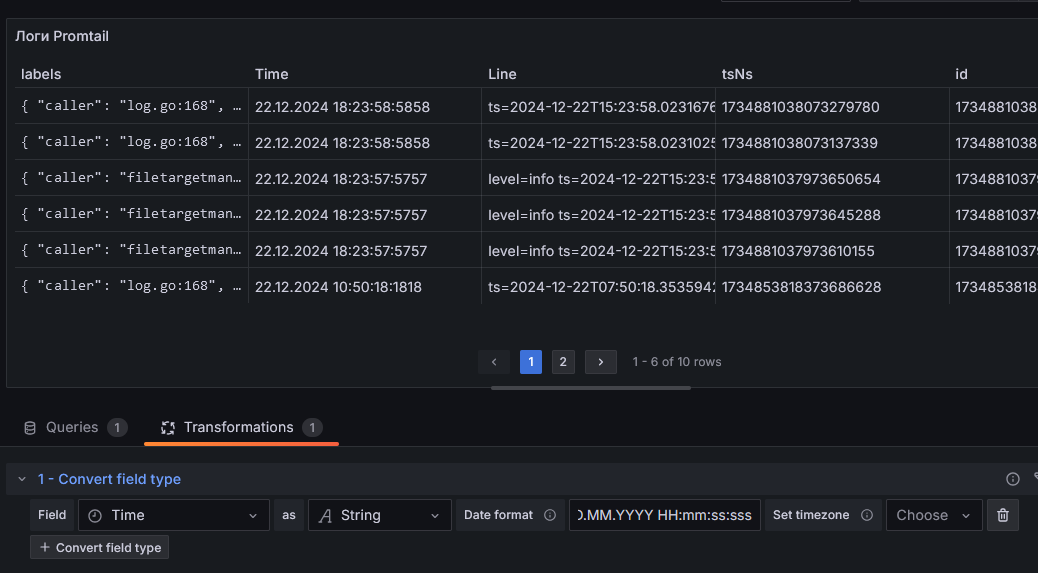The height and width of the screenshot is (573, 1038).
Task: Open the type dropdown showing String
Action: pos(379,515)
